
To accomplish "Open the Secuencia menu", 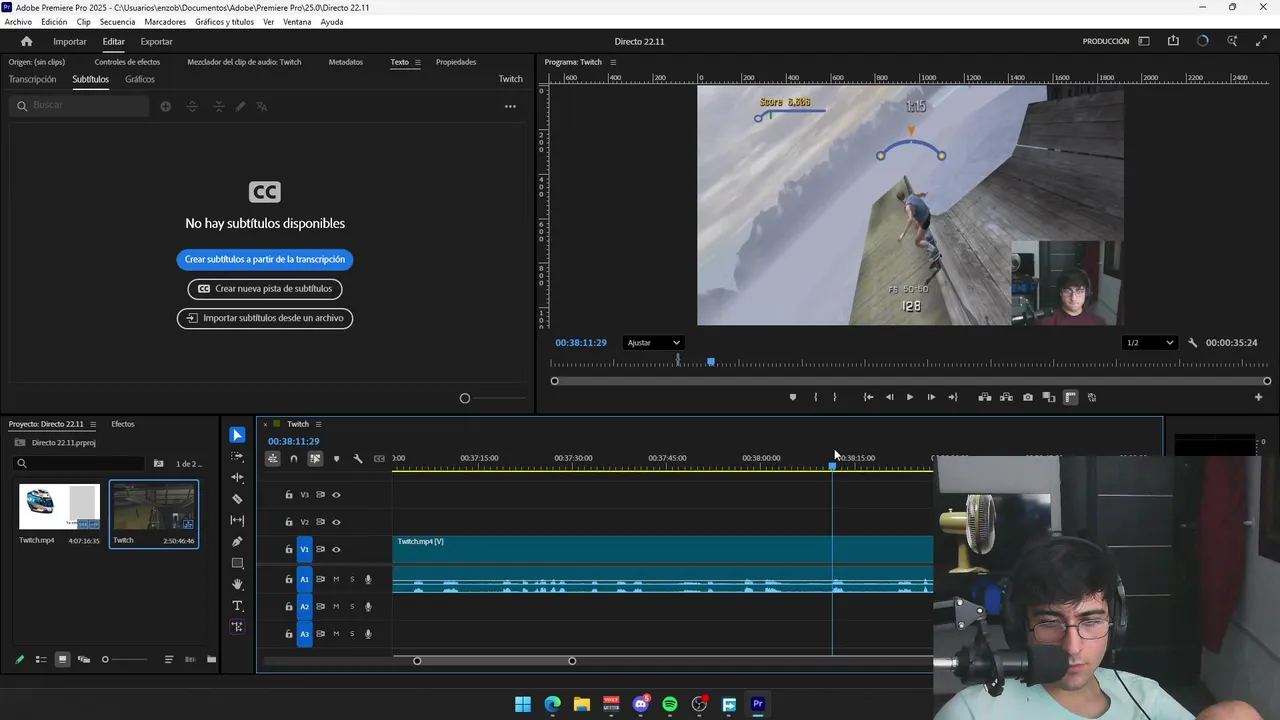I will tap(117, 22).
